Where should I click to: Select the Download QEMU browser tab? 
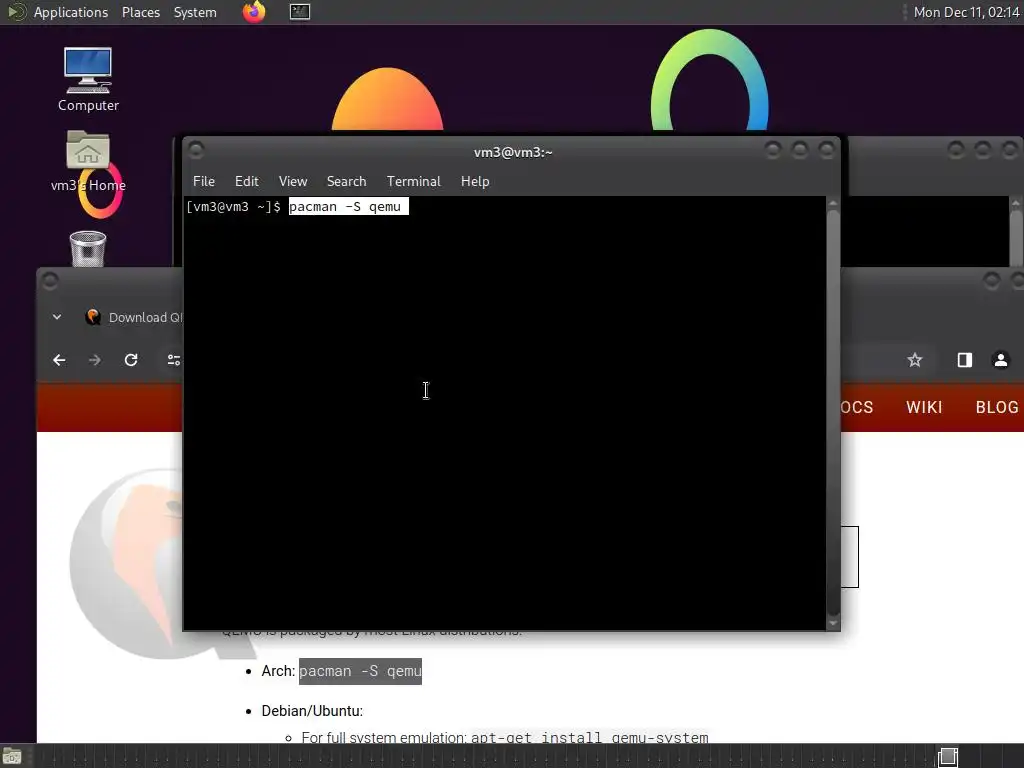click(134, 317)
